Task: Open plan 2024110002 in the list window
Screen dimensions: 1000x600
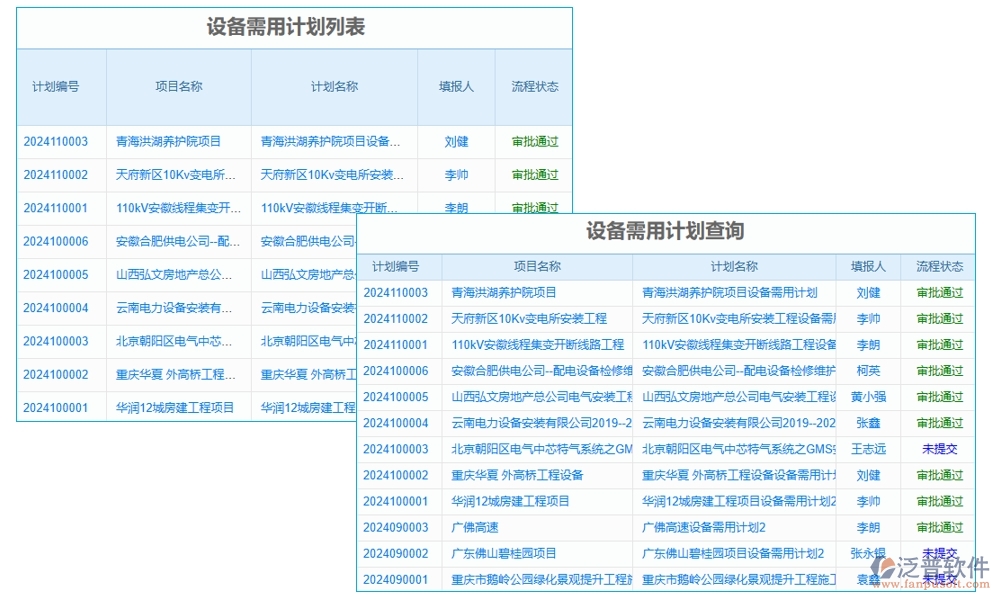Action: pyautogui.click(x=58, y=174)
